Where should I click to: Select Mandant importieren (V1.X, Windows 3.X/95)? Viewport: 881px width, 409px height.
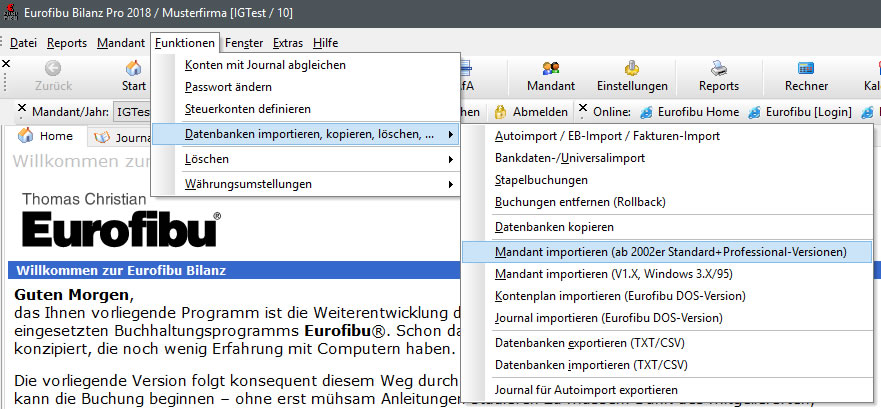(x=667, y=274)
